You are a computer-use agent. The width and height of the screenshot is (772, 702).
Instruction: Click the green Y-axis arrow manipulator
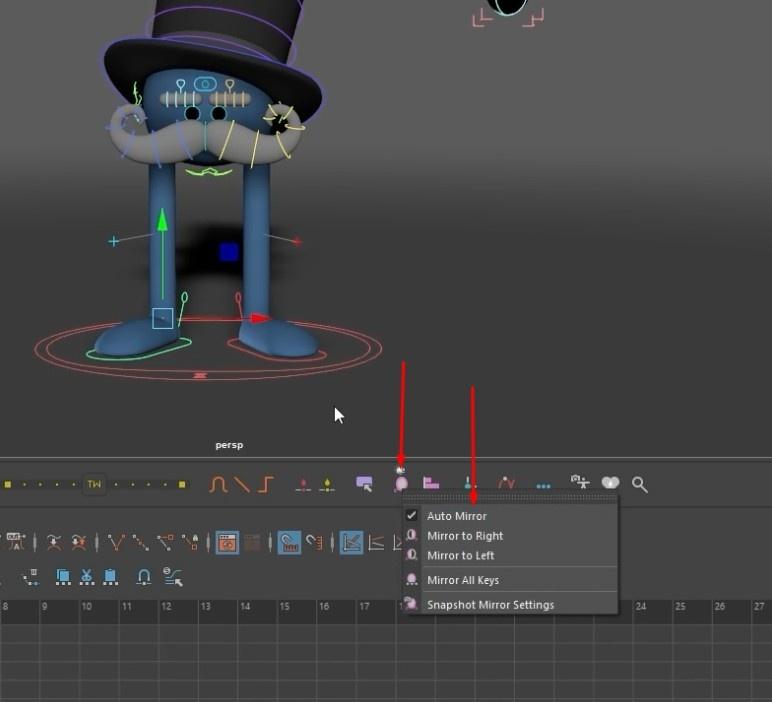[x=162, y=221]
